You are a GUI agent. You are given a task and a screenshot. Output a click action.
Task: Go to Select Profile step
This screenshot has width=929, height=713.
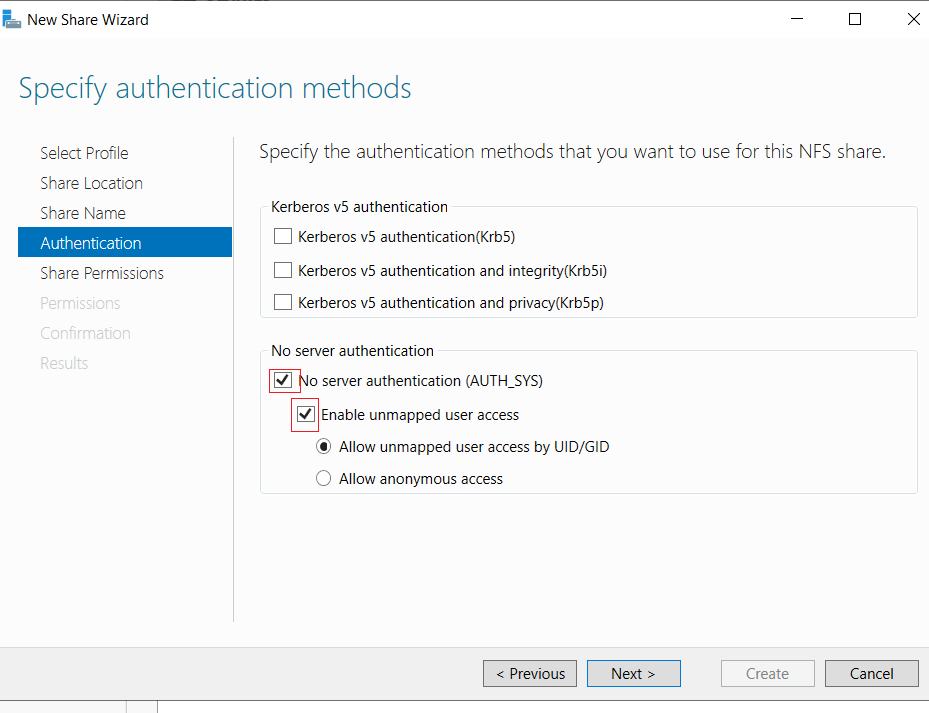(84, 153)
